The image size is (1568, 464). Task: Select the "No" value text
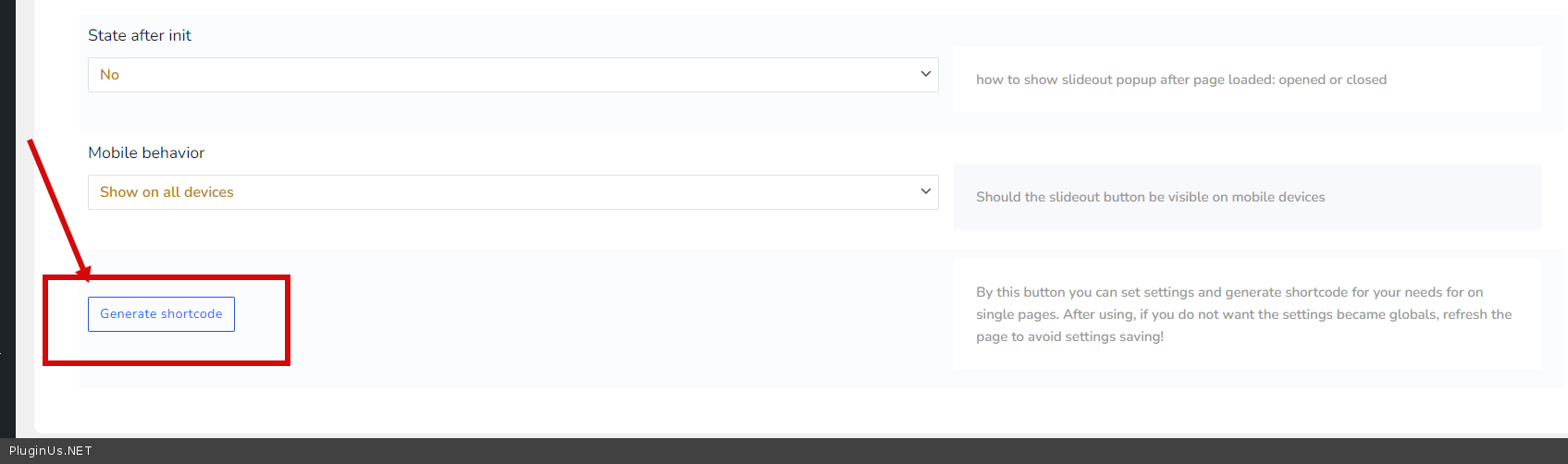[109, 75]
